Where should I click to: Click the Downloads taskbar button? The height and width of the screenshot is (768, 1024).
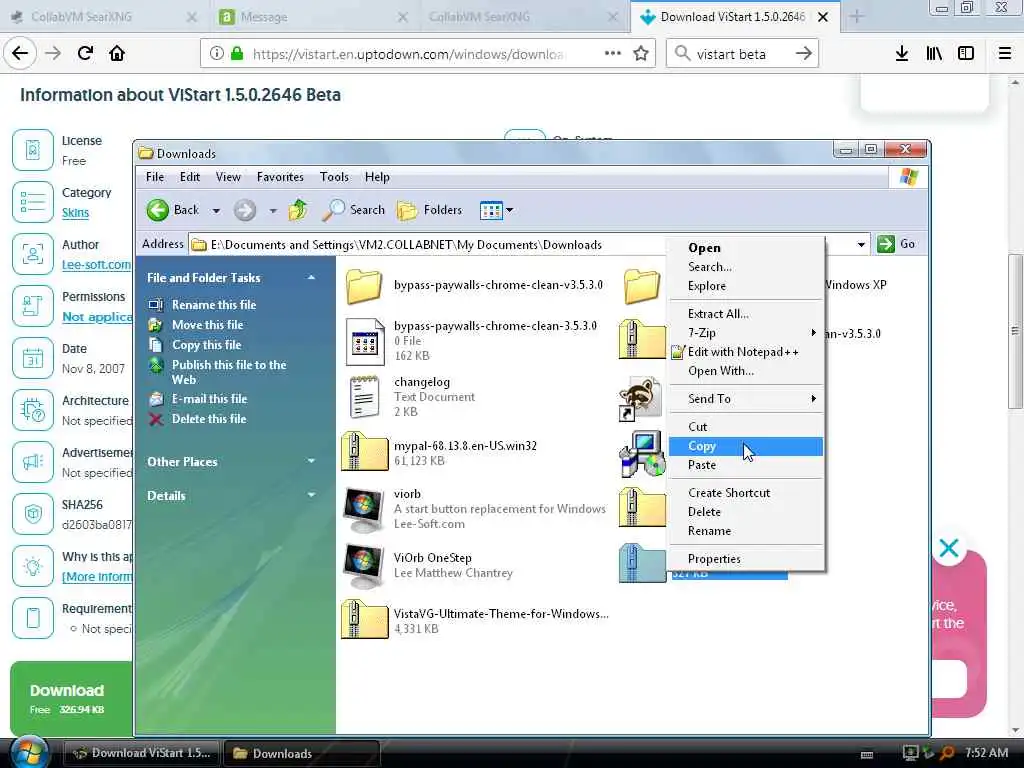pos(302,753)
